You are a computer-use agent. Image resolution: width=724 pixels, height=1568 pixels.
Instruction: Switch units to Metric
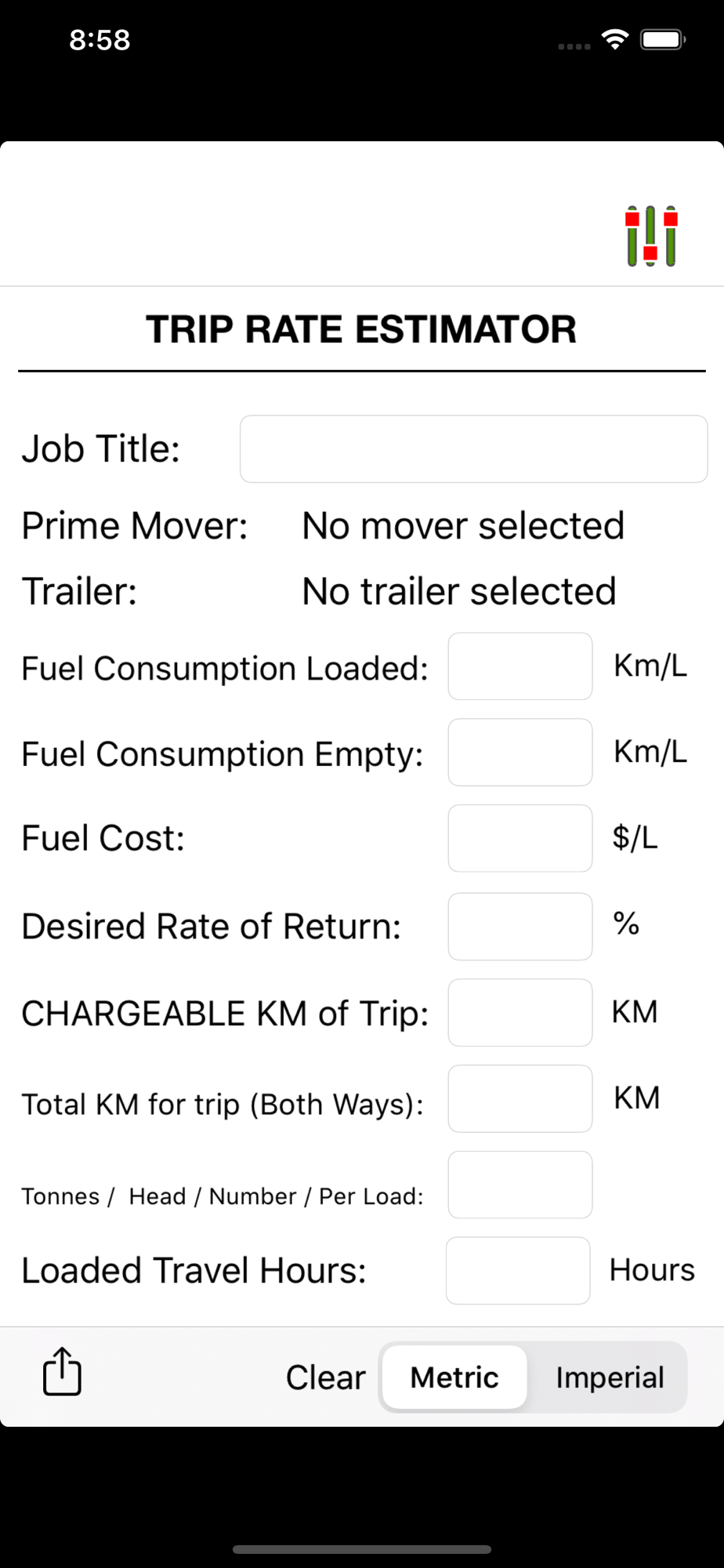pos(454,1377)
